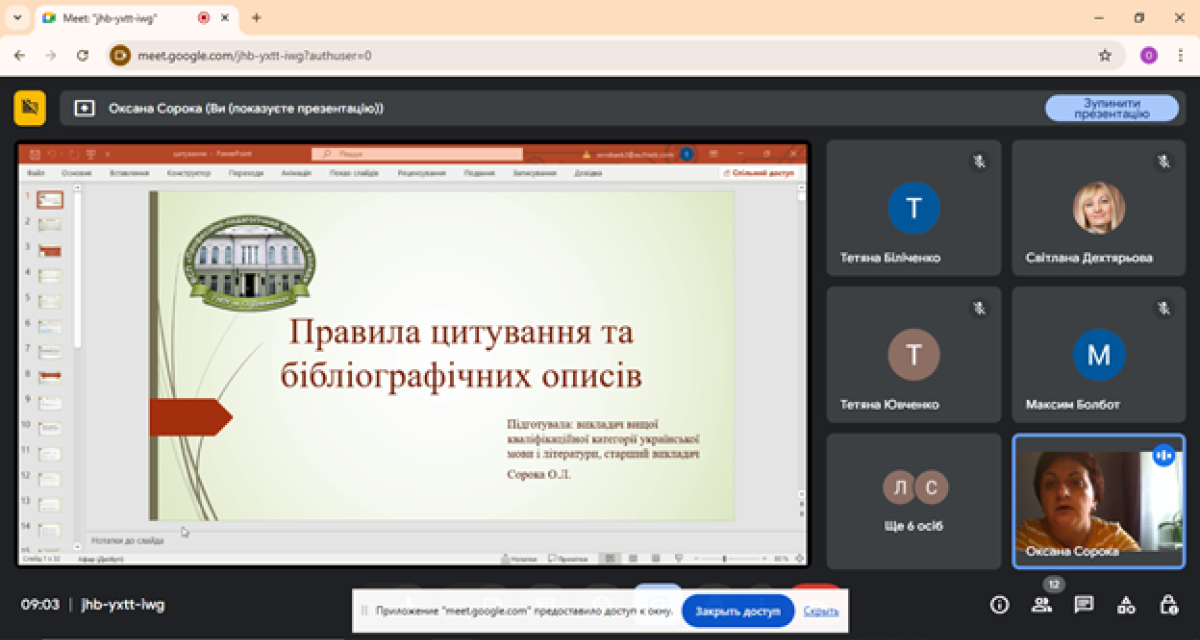The width and height of the screenshot is (1200, 640).
Task: Click the 'Скрыть' link in sharing bar
Action: pyautogui.click(x=820, y=611)
